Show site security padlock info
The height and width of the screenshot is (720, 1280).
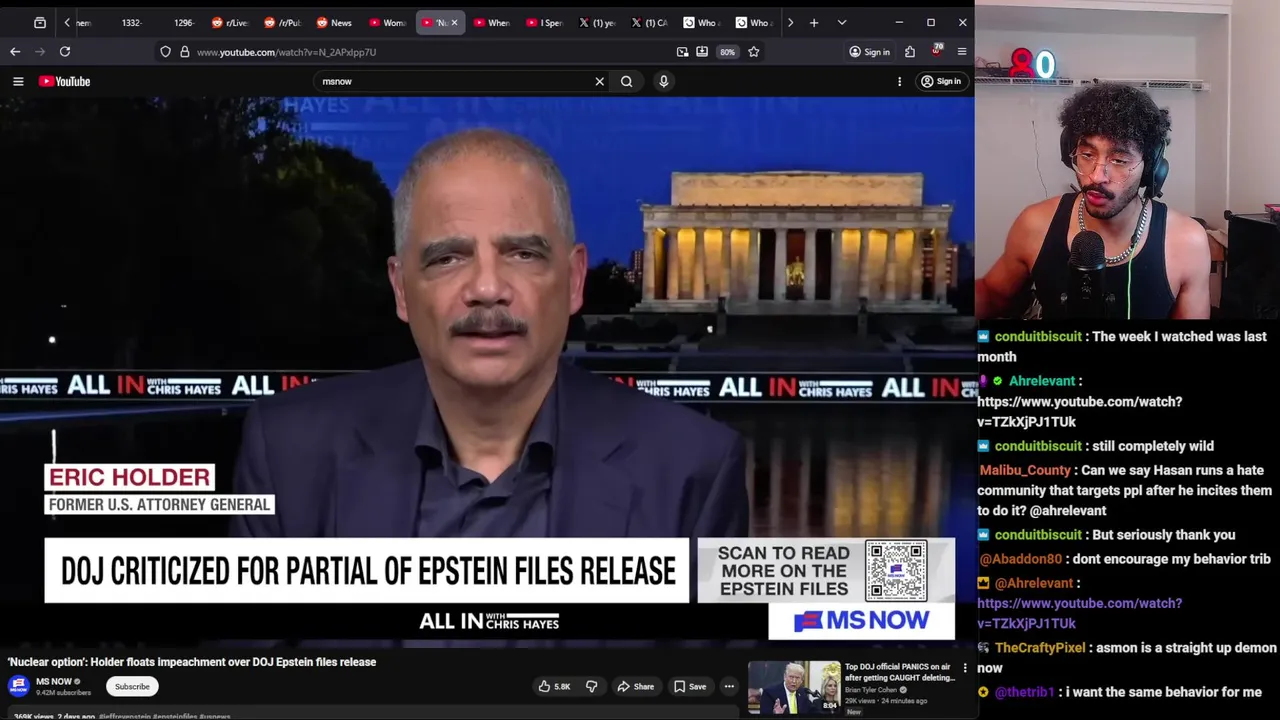184,51
